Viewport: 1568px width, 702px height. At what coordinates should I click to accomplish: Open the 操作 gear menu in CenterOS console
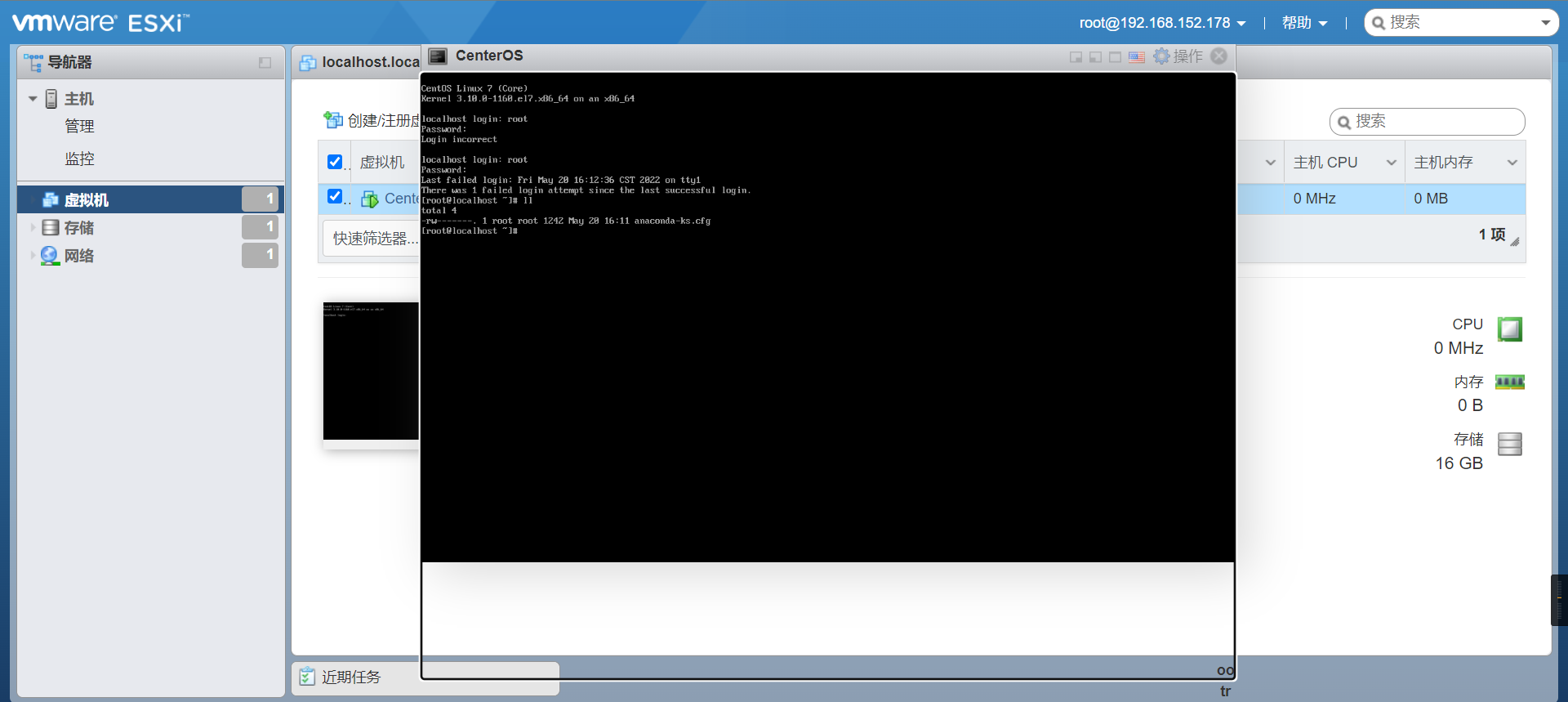click(x=1178, y=56)
